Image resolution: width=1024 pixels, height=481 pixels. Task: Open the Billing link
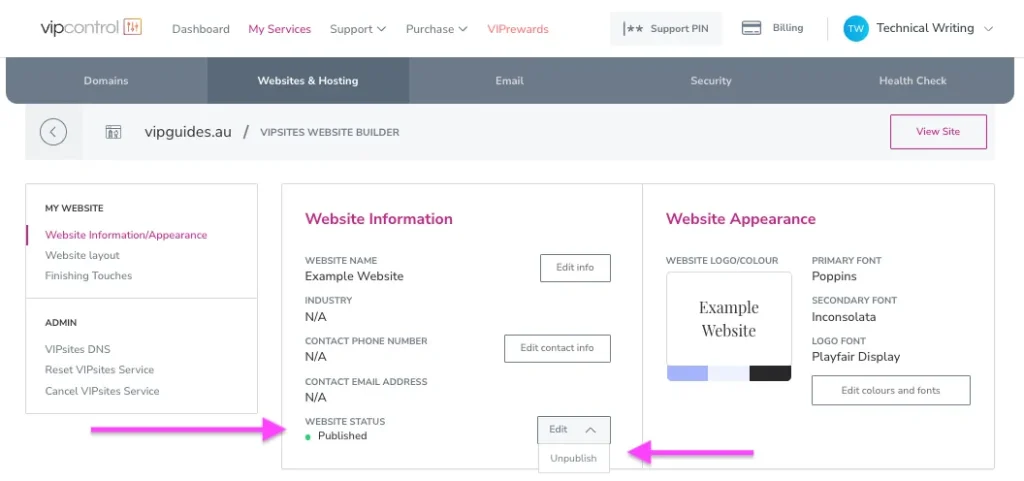coord(788,28)
